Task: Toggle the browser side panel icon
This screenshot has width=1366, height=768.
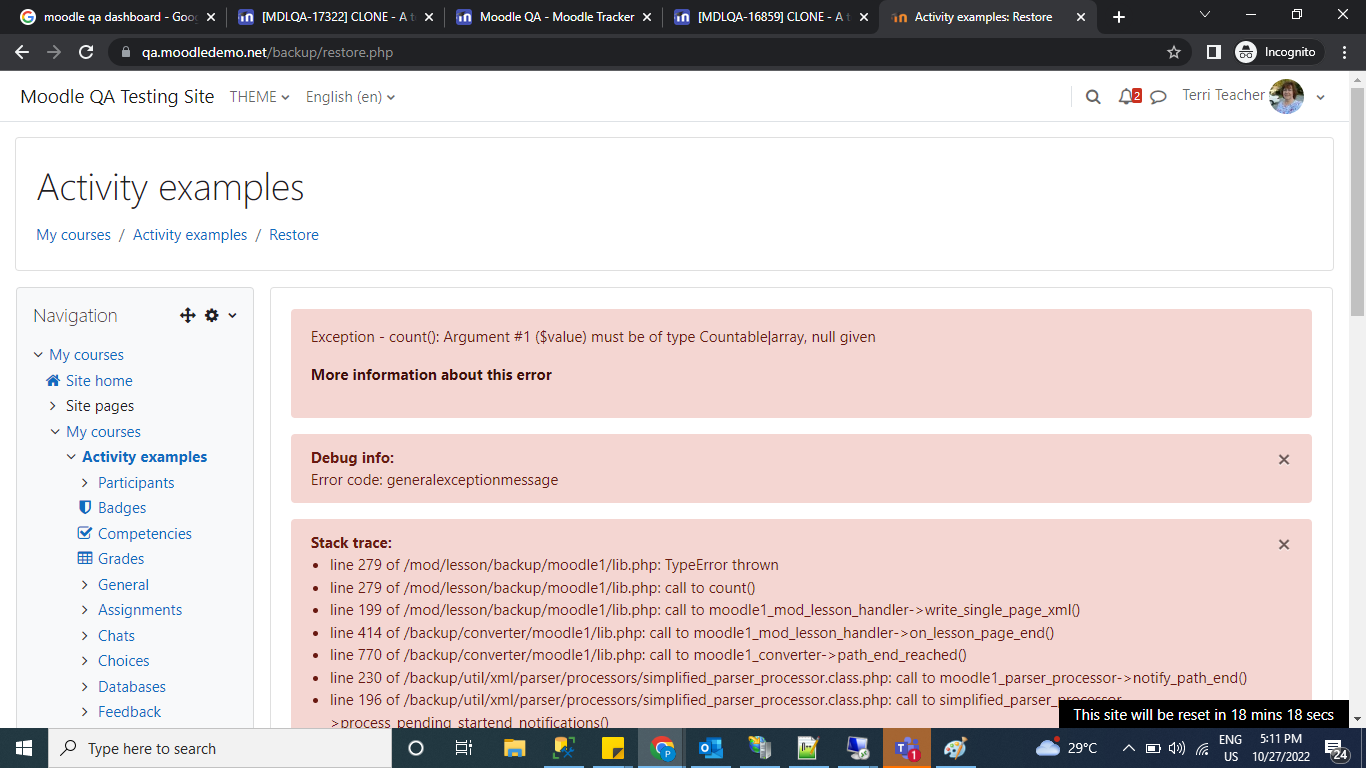Action: click(x=1214, y=52)
